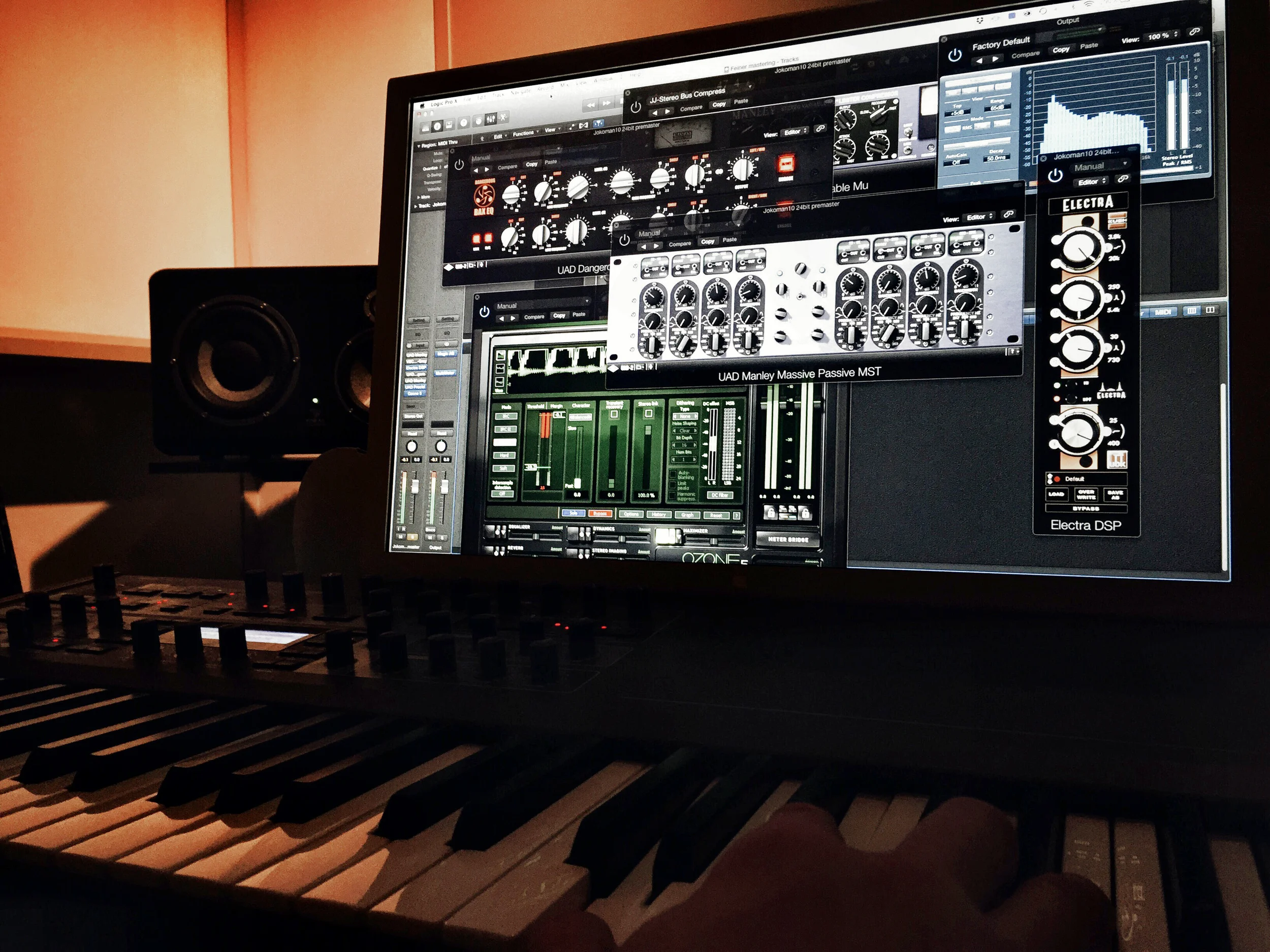Click Mixer icon in Logic control bar
Viewport: 1270px width, 952px height.
(x=491, y=119)
